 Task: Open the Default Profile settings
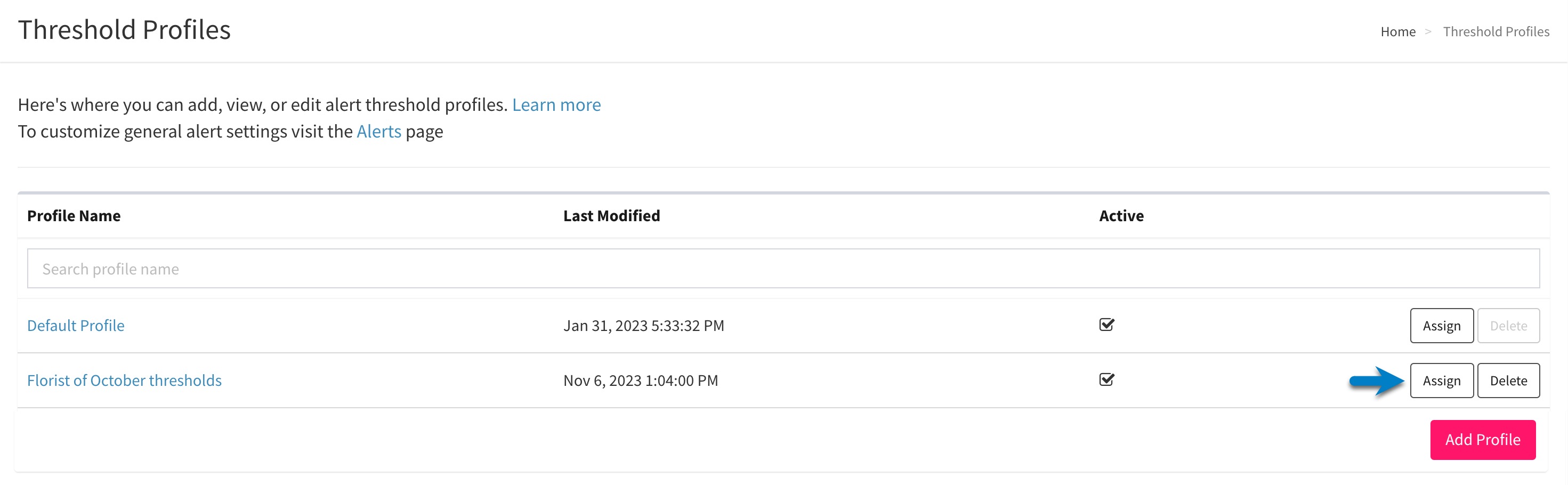pyautogui.click(x=76, y=326)
